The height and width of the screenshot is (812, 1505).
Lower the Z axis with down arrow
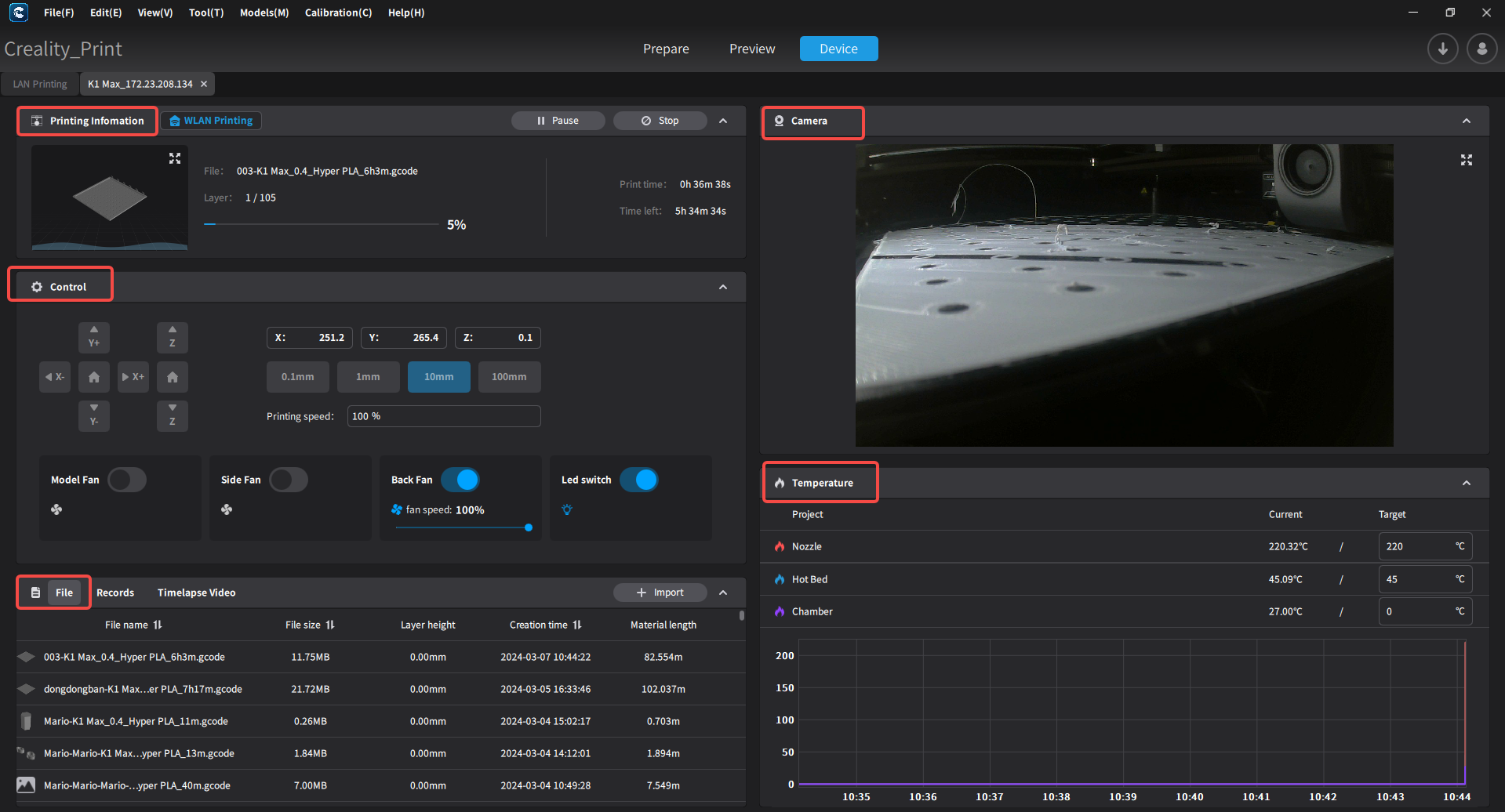(x=173, y=415)
